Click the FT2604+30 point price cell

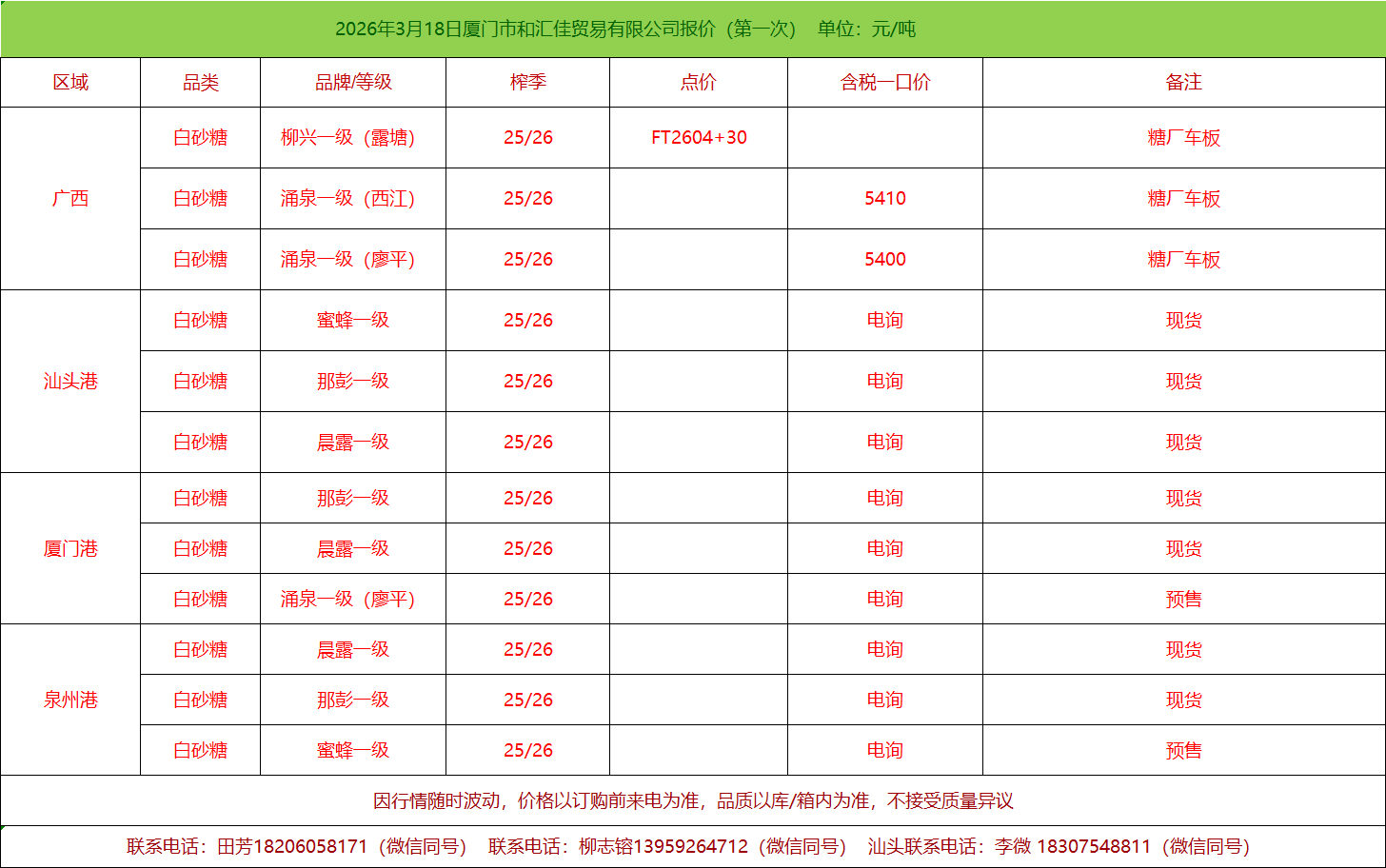699,138
